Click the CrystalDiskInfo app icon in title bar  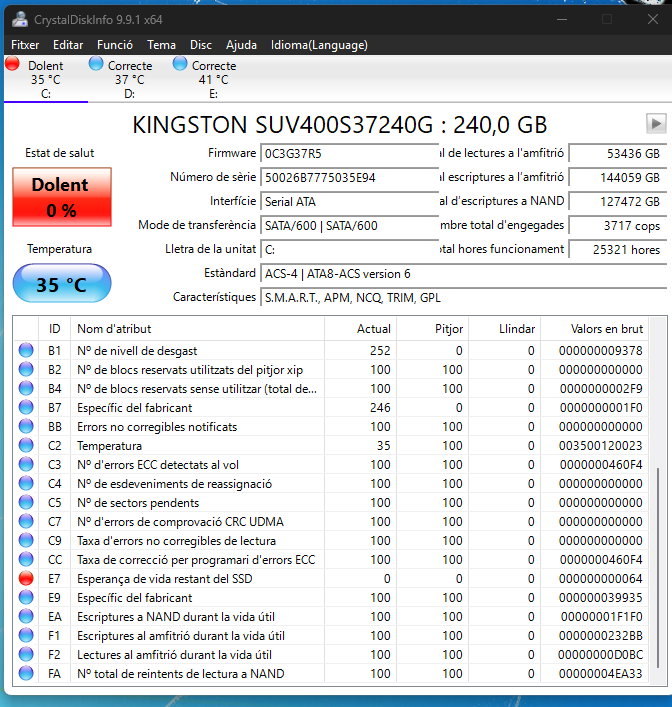[x=20, y=19]
